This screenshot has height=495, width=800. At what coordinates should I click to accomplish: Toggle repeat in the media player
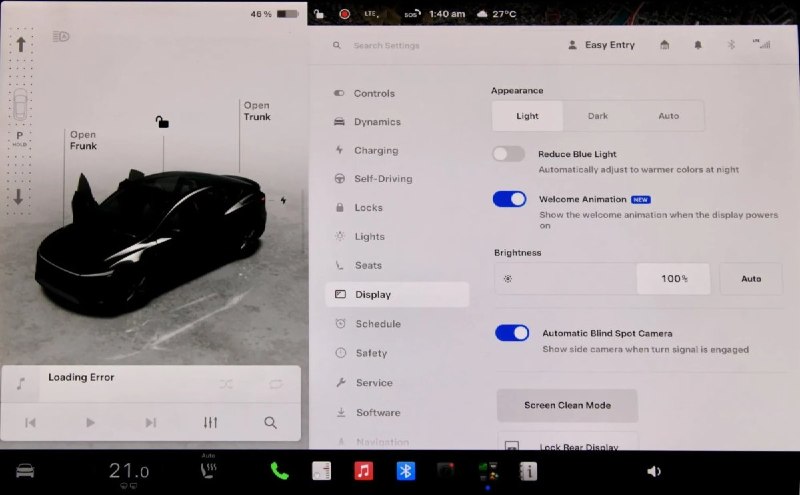pos(276,384)
